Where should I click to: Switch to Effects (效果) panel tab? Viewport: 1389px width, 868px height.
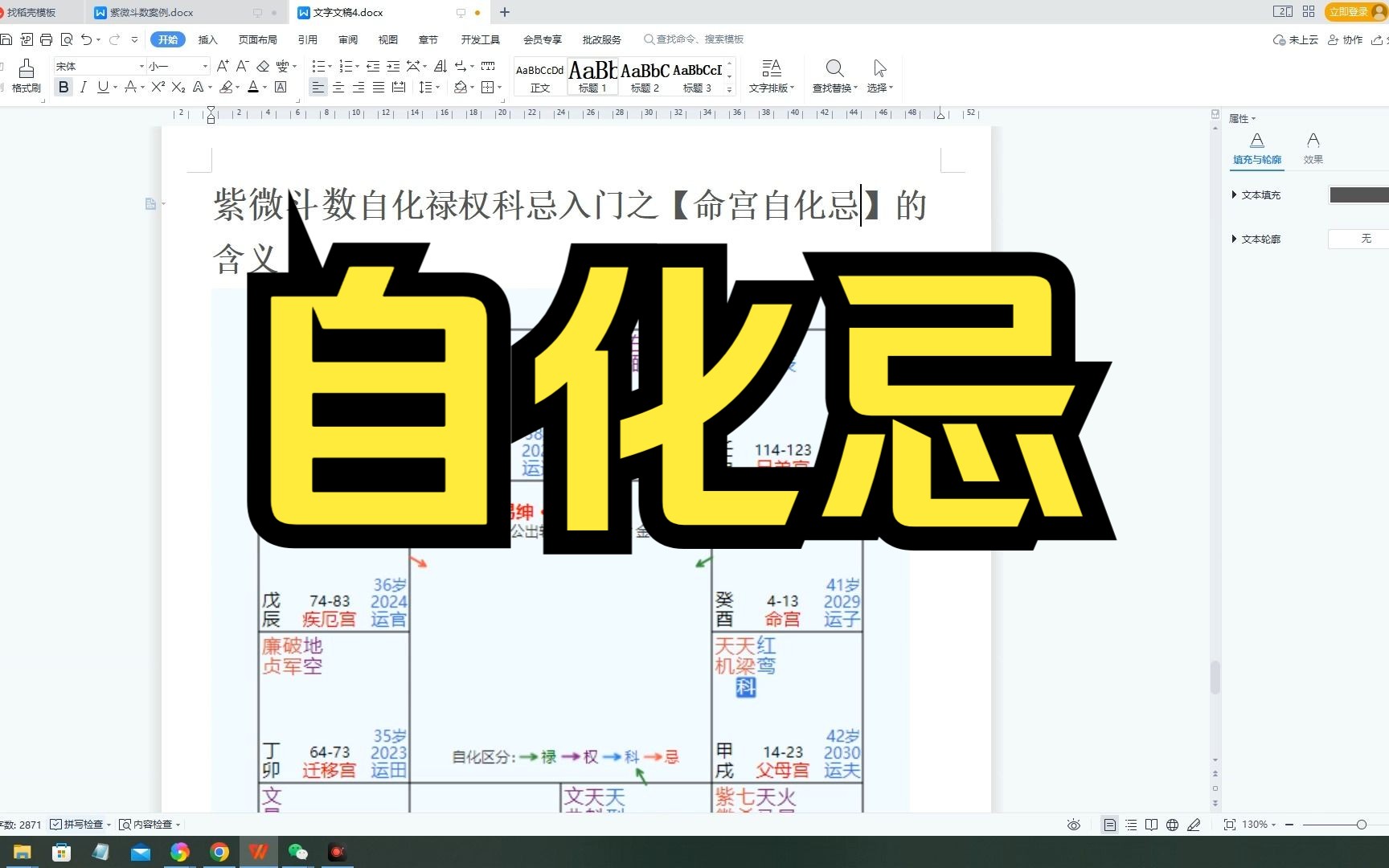point(1313,149)
